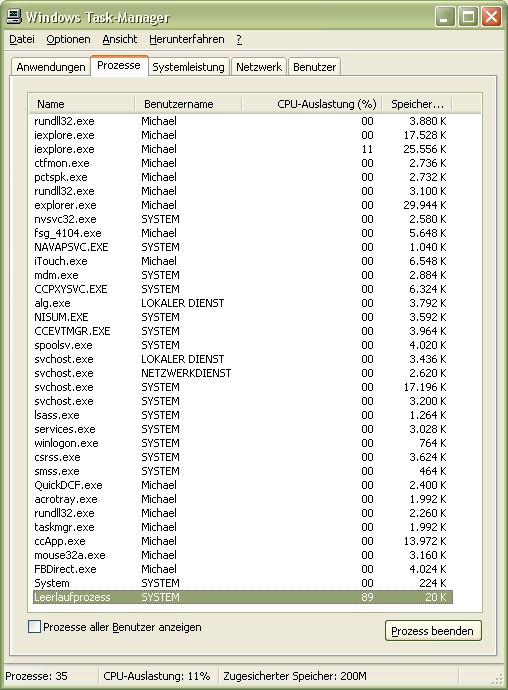Open the ? help menu
Image resolution: width=508 pixels, height=690 pixels.
tap(239, 39)
